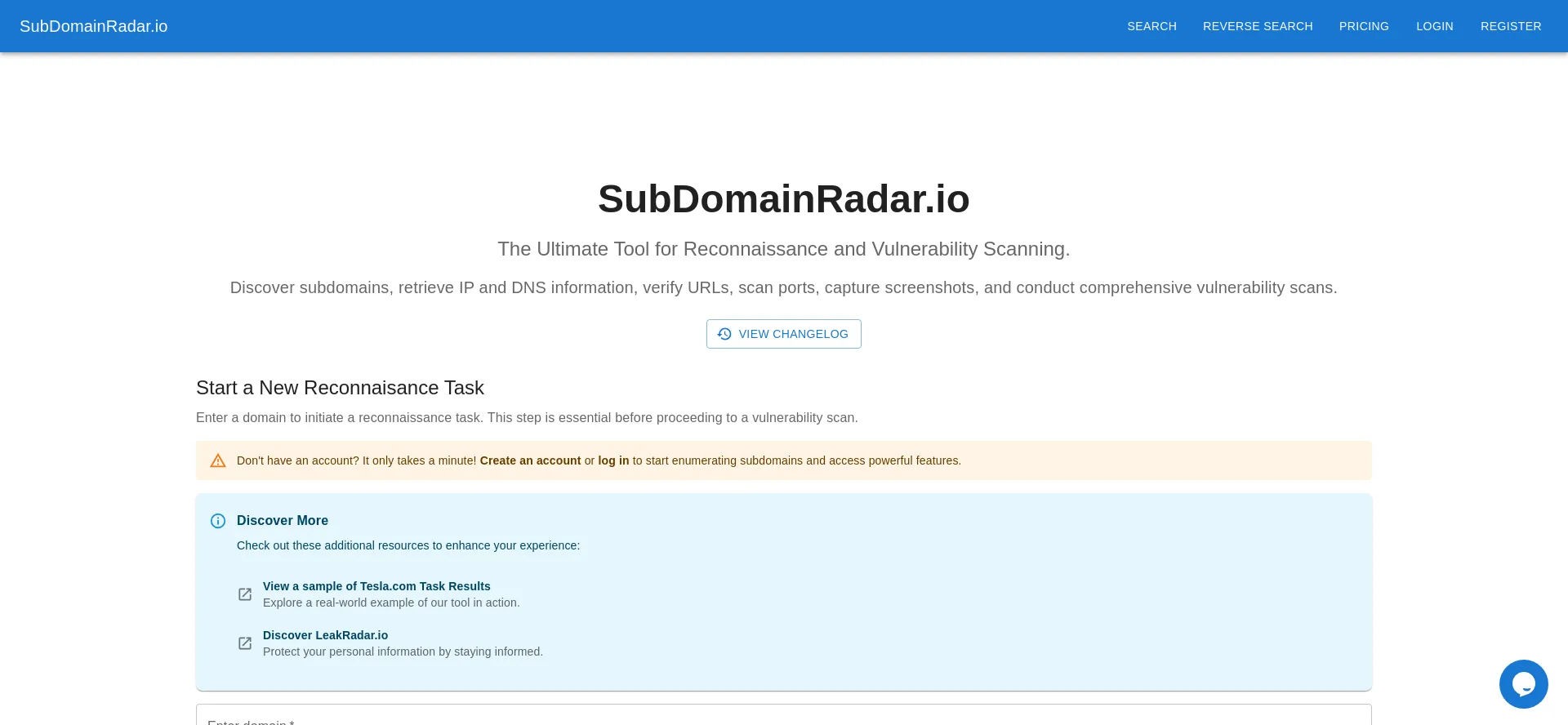Click the history clock icon in View Changelog

point(724,334)
